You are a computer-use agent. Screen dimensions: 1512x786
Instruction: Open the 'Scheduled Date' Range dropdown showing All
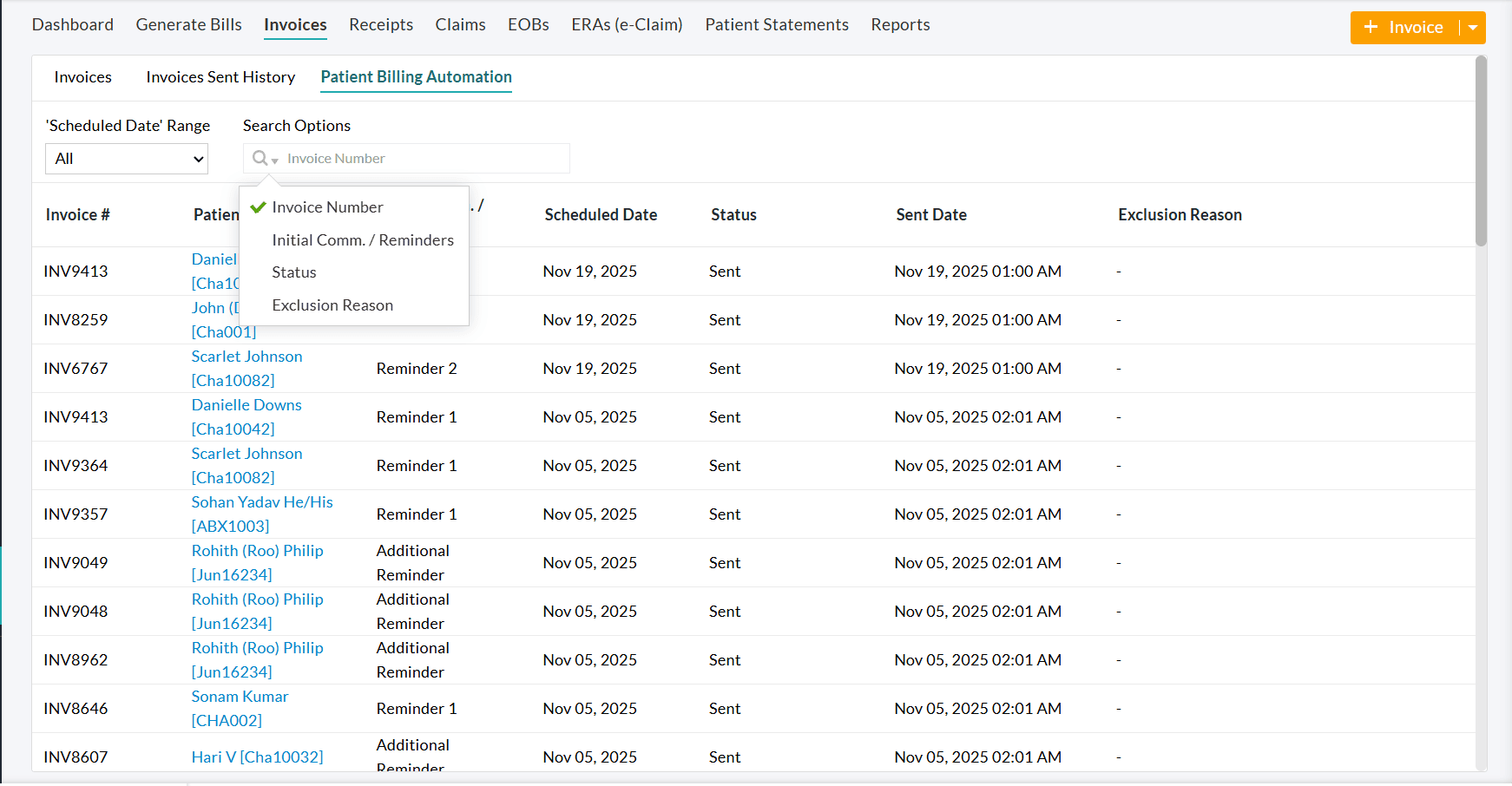126,159
